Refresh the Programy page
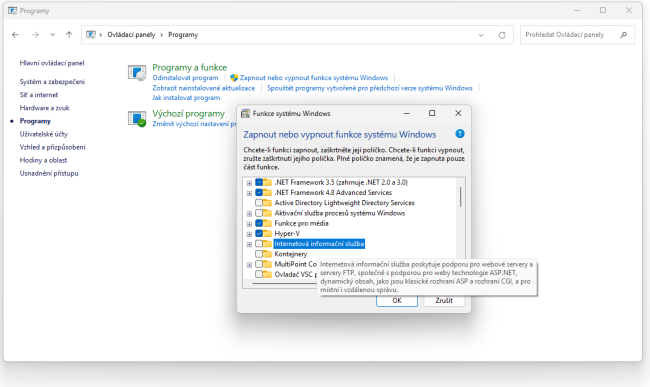This screenshot has width=650, height=387. [x=502, y=35]
